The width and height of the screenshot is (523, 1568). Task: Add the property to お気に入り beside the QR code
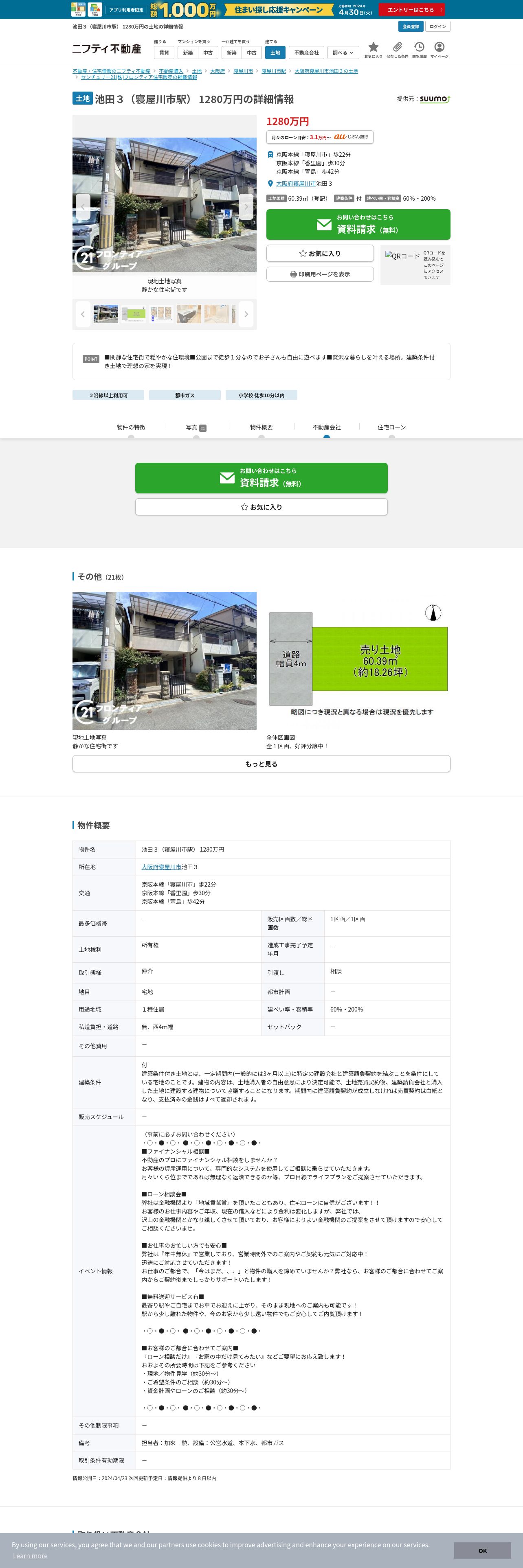pos(320,253)
